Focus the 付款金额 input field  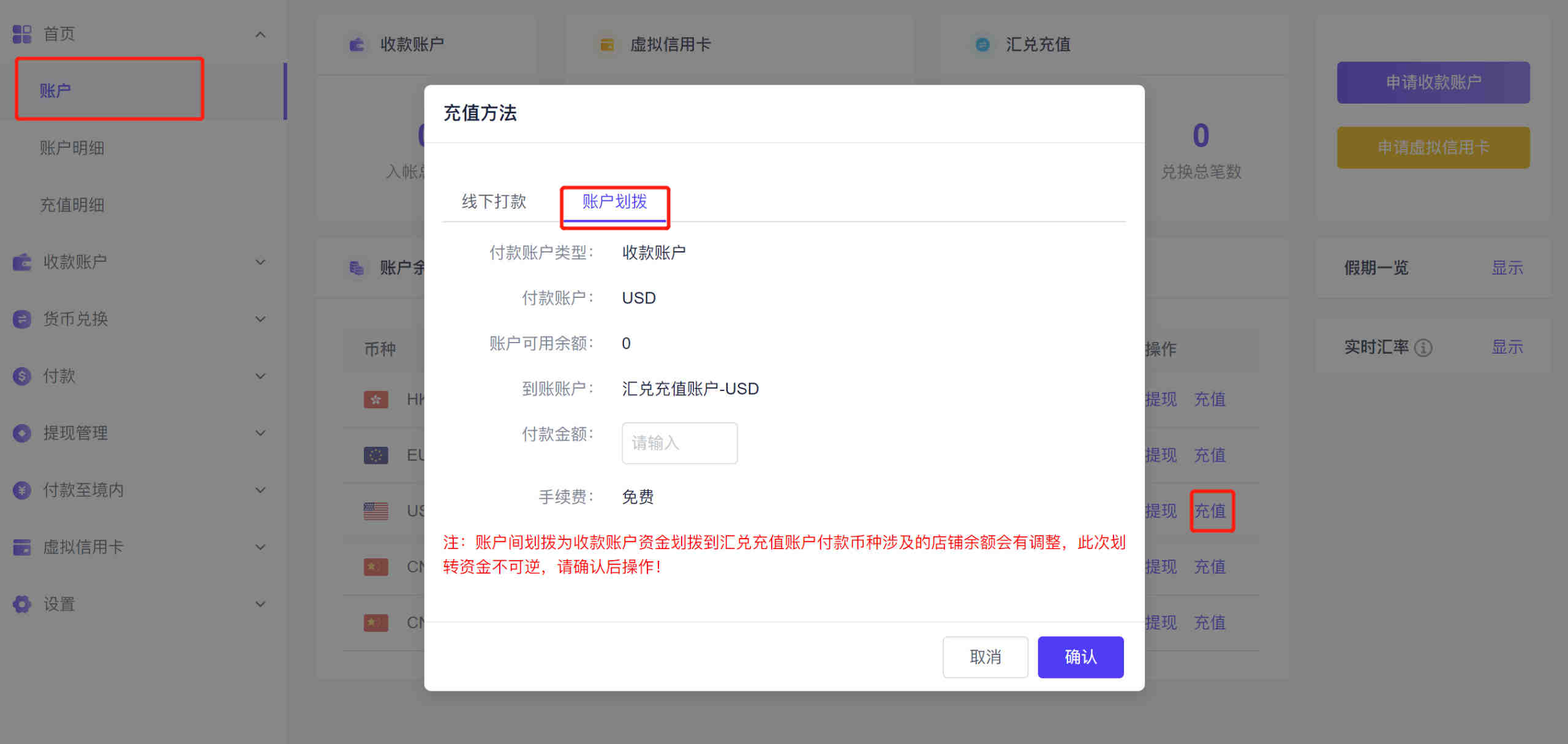(x=679, y=443)
